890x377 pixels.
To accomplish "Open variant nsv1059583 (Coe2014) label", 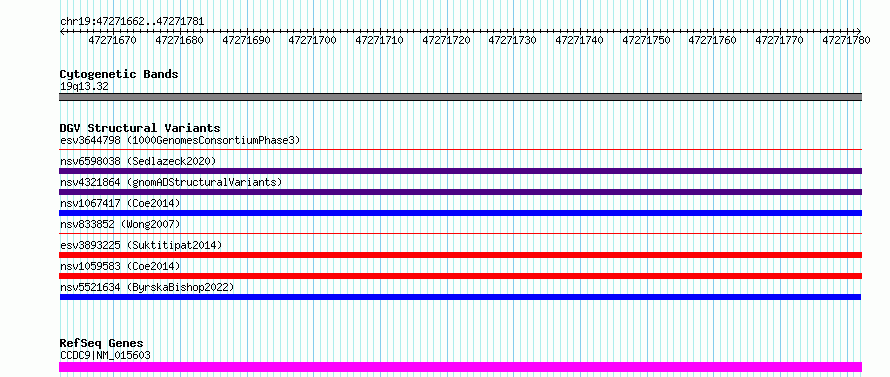I will pyautogui.click(x=120, y=266).
